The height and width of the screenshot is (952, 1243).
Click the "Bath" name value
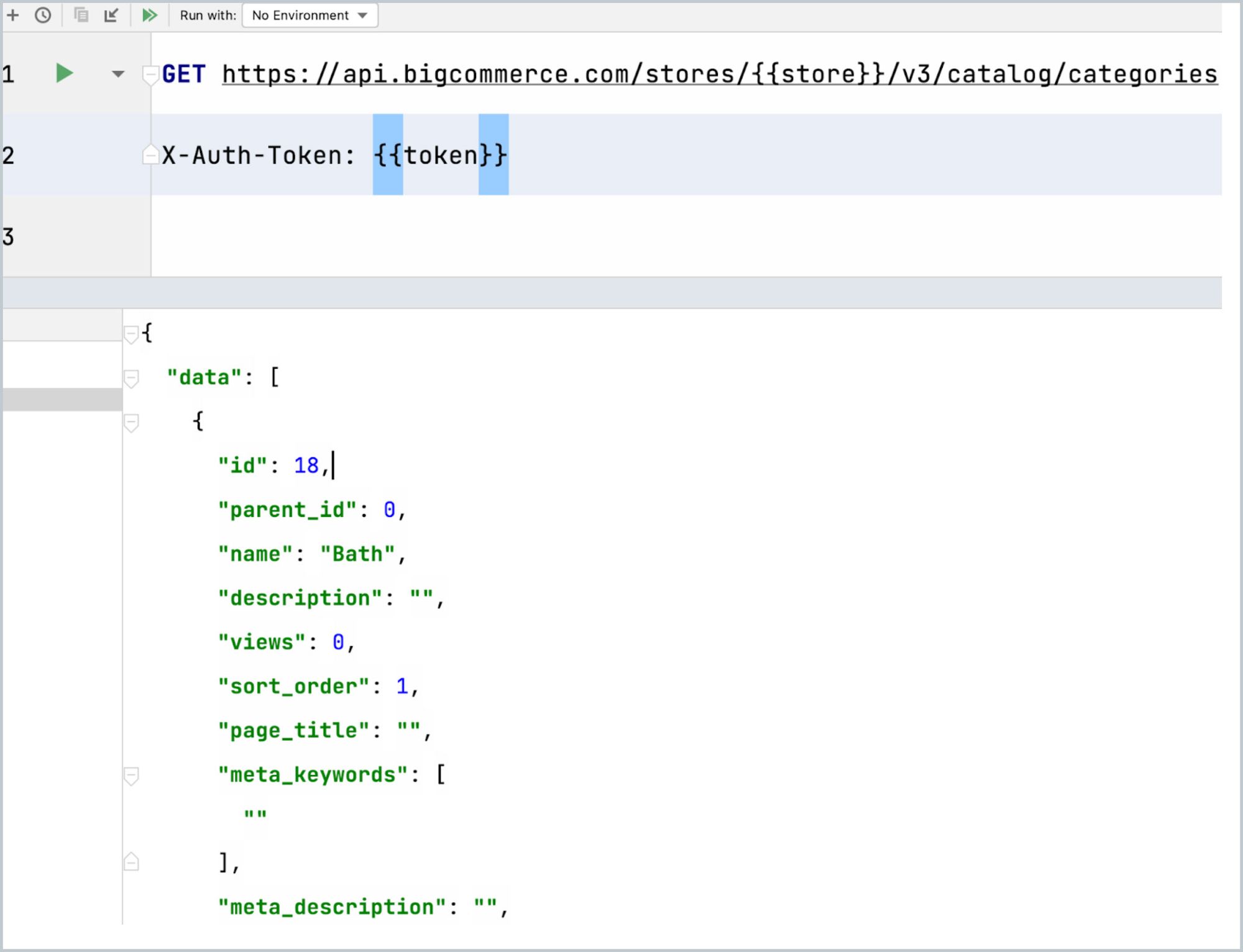[357, 554]
